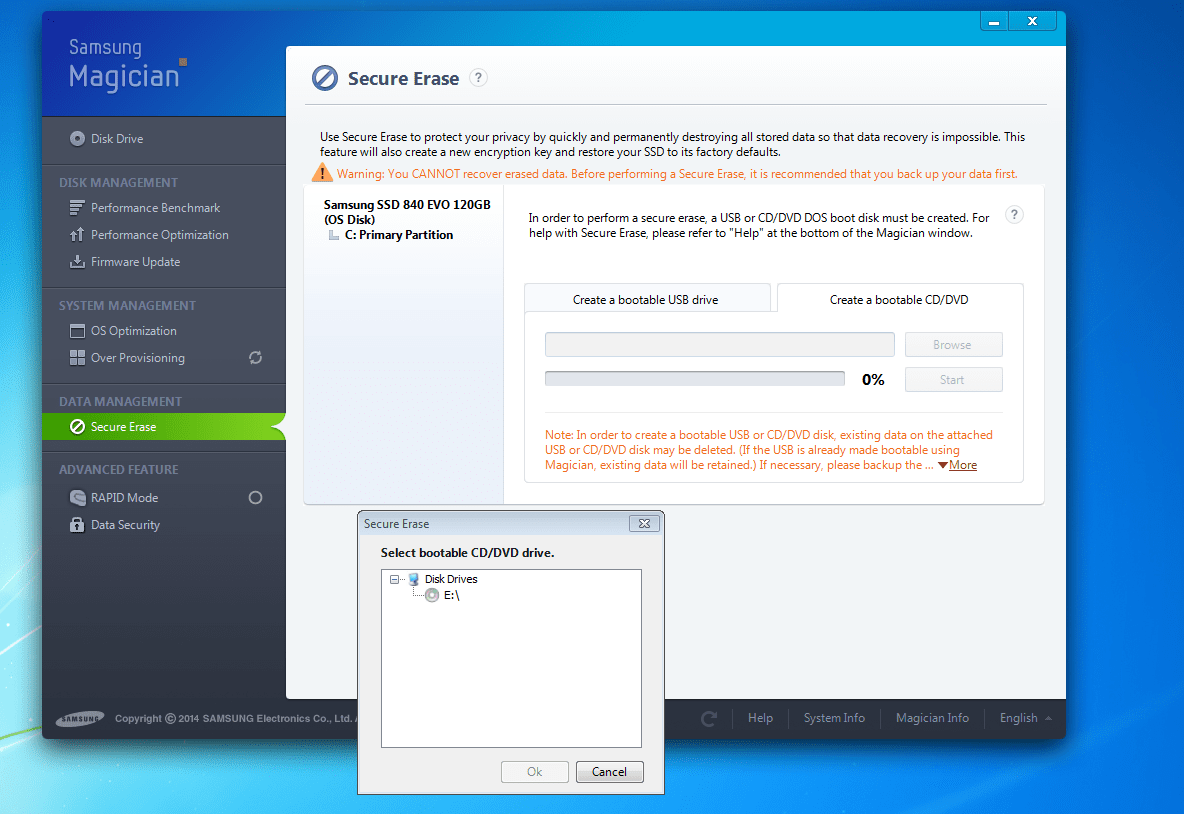Click the Start button
The height and width of the screenshot is (814, 1184).
tap(953, 380)
